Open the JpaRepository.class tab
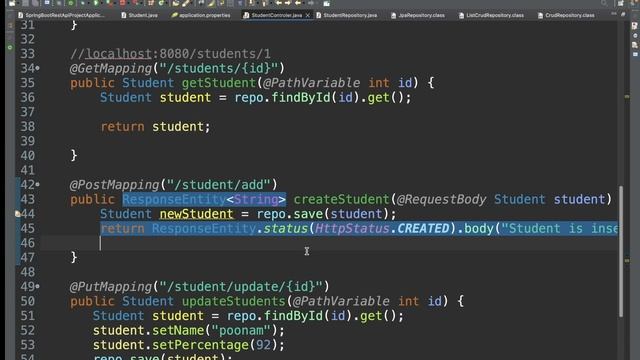This screenshot has height=360, width=640. 418,15
